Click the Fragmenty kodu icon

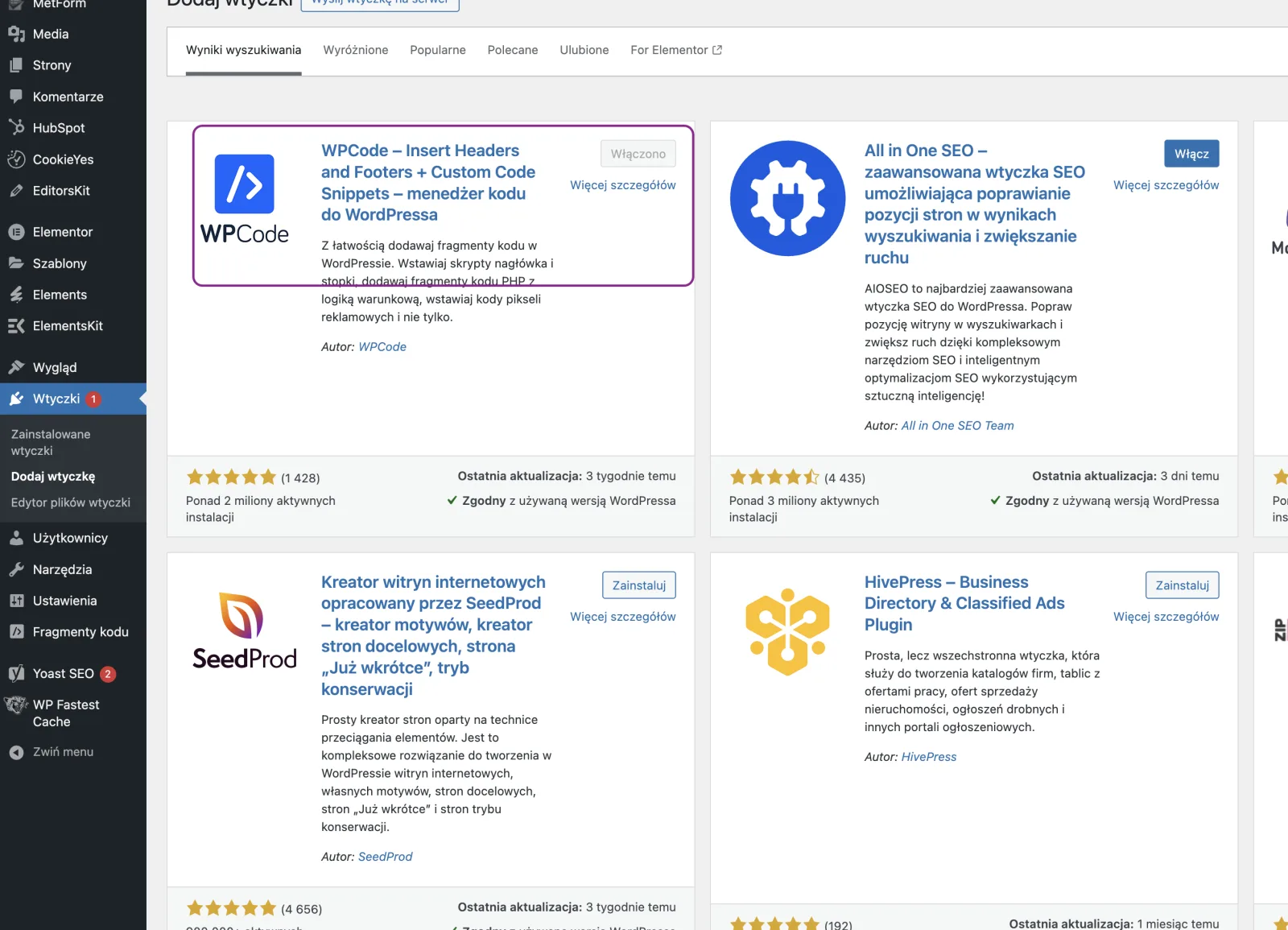(16, 632)
